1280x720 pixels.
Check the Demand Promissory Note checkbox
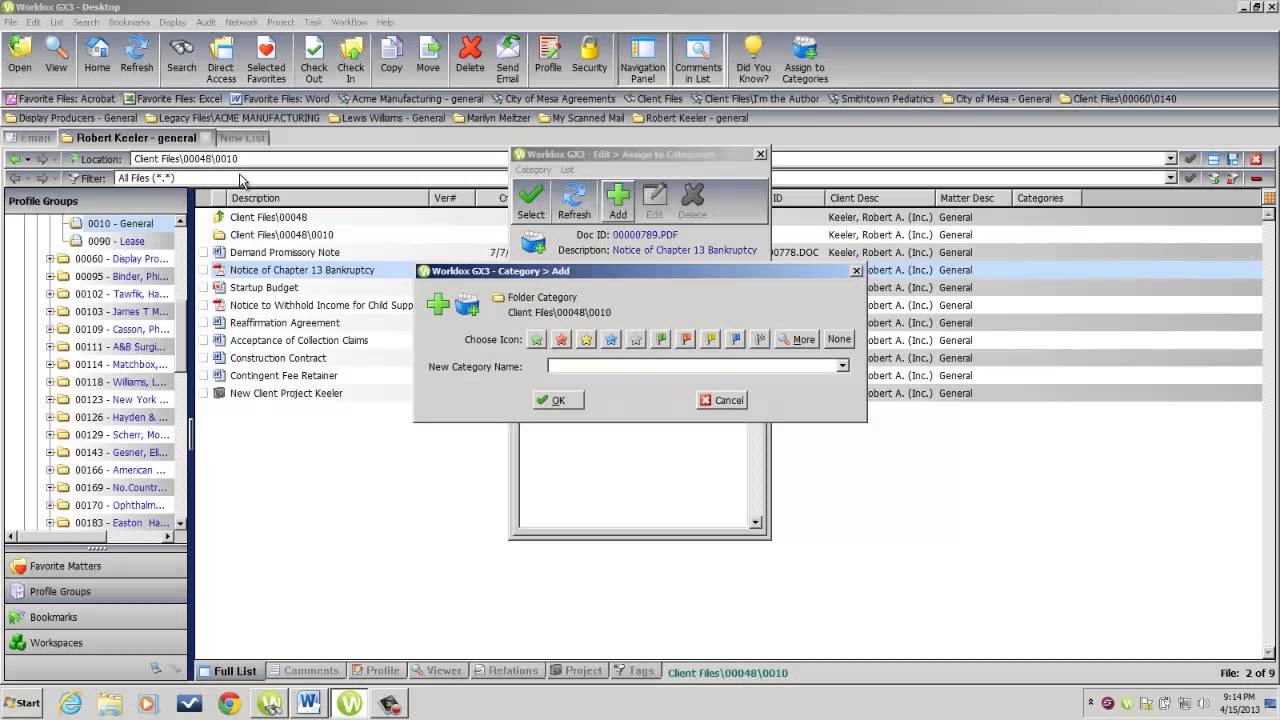[203, 253]
